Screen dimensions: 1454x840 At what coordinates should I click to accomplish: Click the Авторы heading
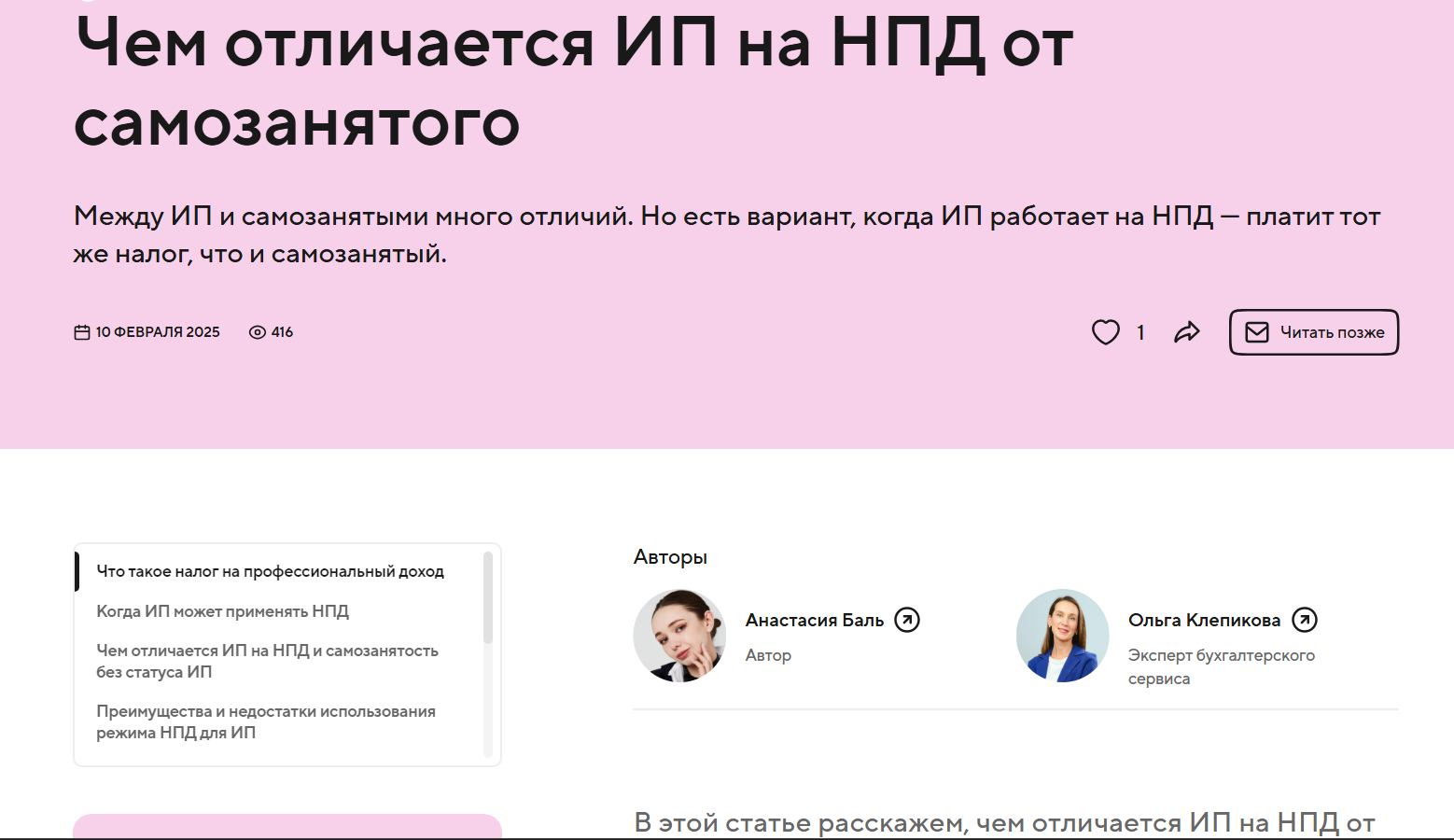[671, 557]
